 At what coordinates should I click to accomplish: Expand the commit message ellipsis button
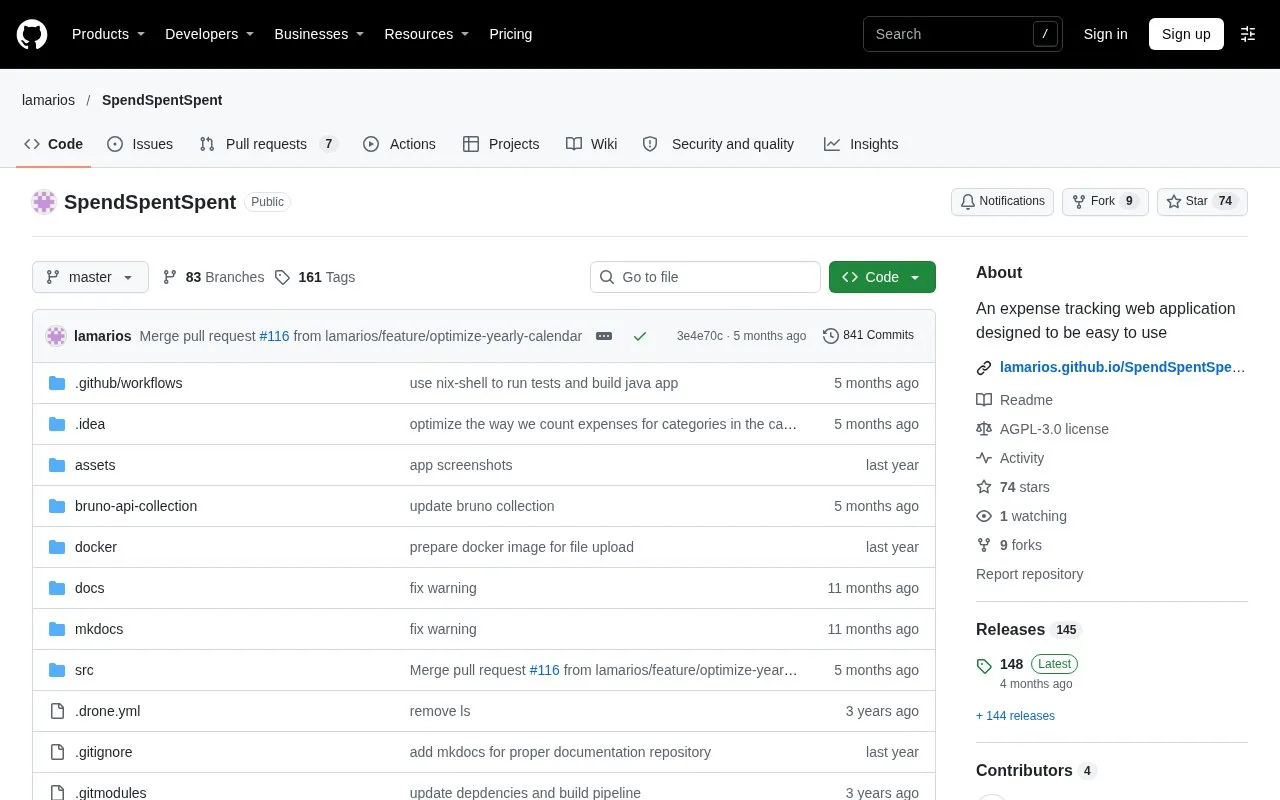(604, 336)
